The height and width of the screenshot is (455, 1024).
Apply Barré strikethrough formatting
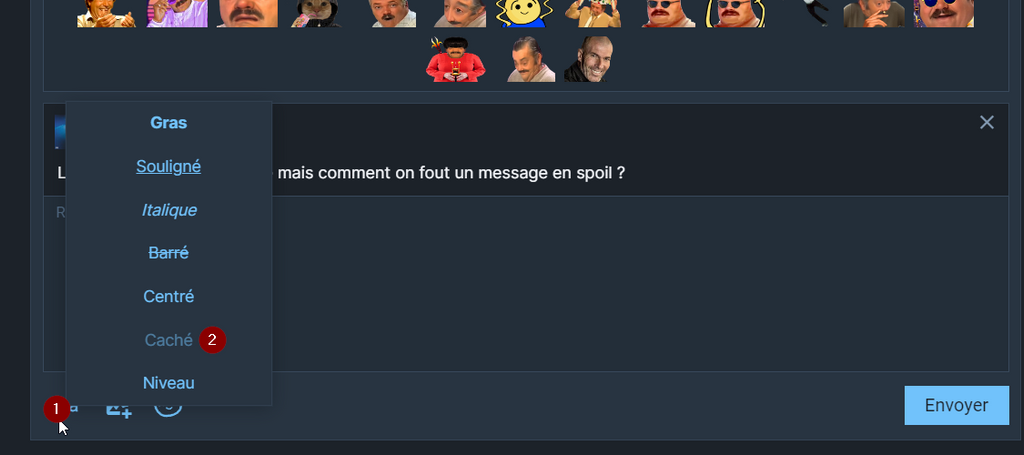coord(168,253)
